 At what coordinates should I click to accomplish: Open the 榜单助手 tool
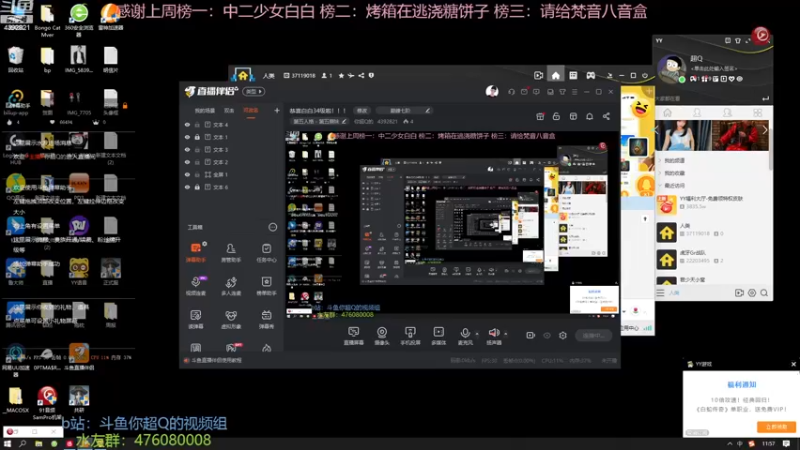266,286
